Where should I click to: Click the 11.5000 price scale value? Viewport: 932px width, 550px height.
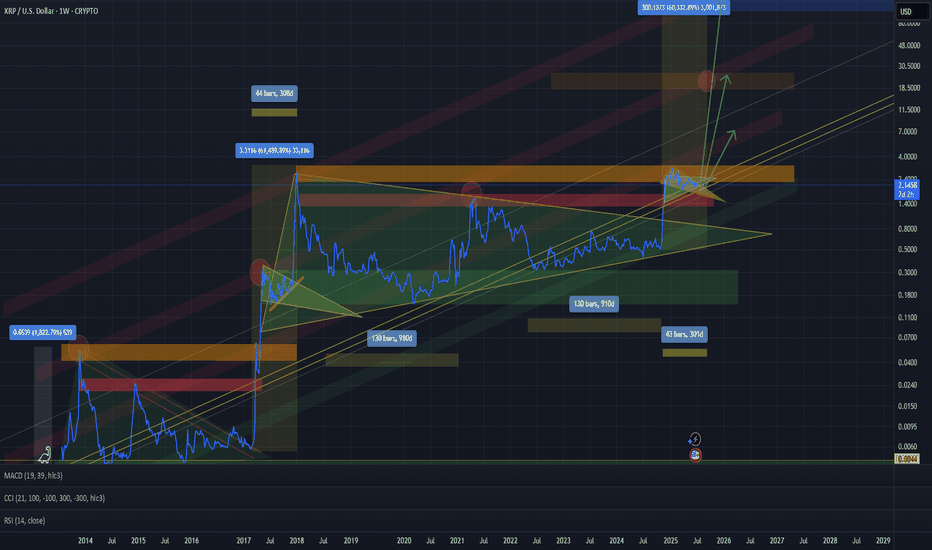pos(909,110)
